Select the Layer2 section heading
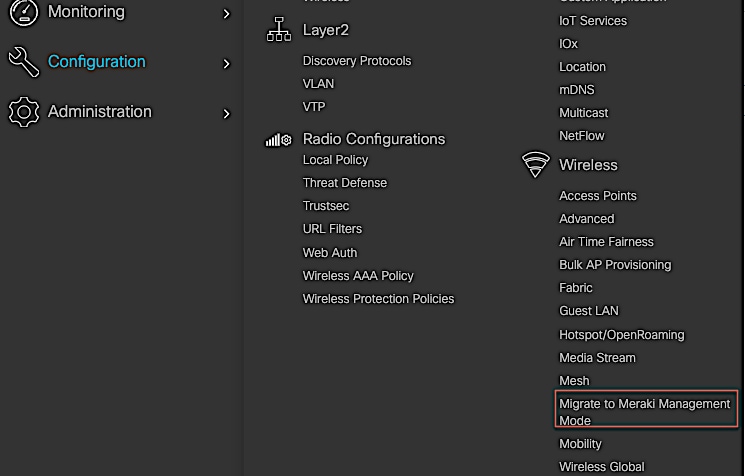Image resolution: width=745 pixels, height=476 pixels. 326,30
